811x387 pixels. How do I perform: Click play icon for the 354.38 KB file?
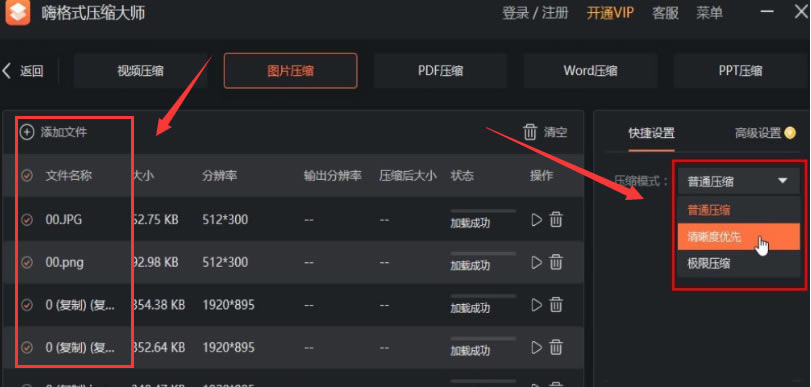[536, 305]
